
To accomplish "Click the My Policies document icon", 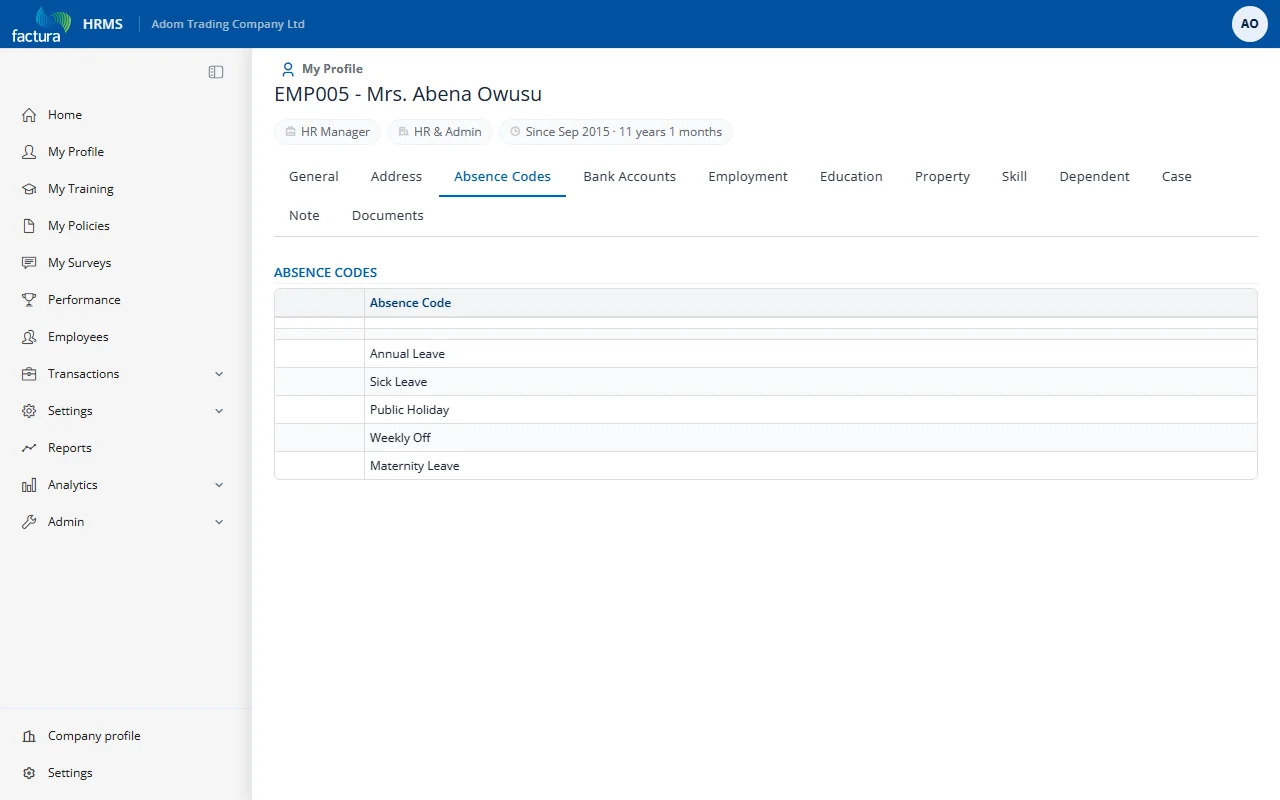I will point(29,226).
